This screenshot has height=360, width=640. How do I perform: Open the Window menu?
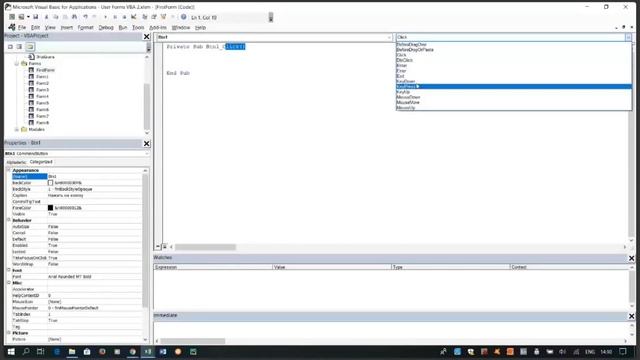pyautogui.click(x=180, y=27)
